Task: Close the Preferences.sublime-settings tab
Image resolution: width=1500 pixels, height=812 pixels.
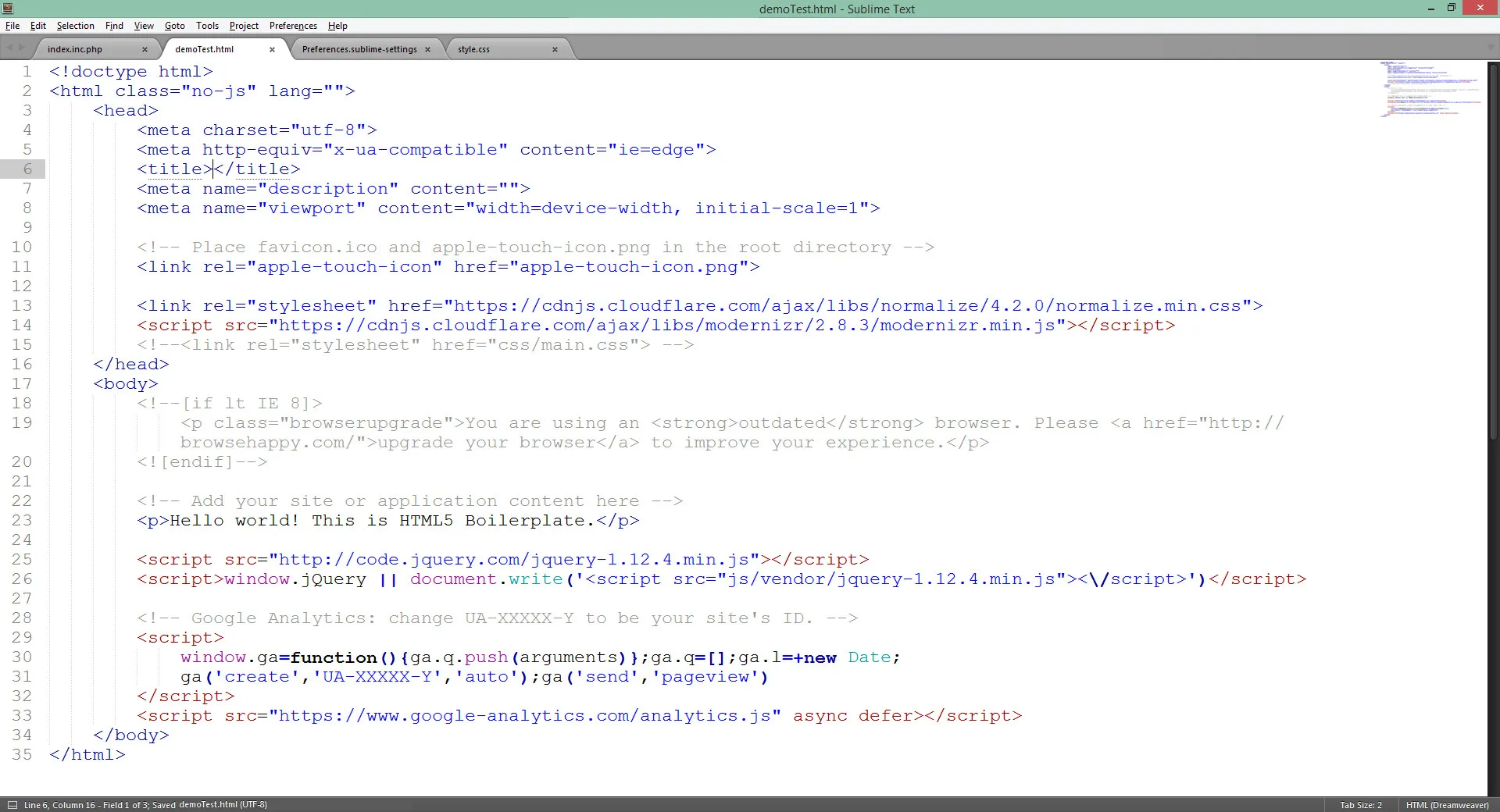Action: coord(427,49)
